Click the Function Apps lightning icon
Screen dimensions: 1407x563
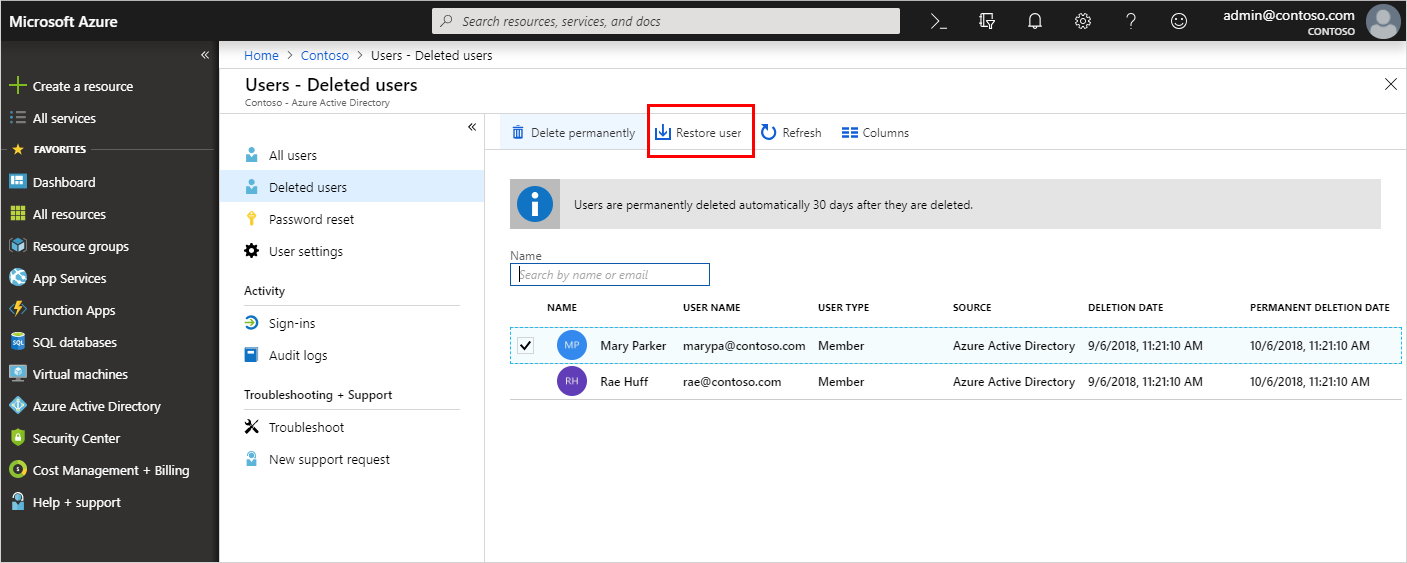click(17, 310)
